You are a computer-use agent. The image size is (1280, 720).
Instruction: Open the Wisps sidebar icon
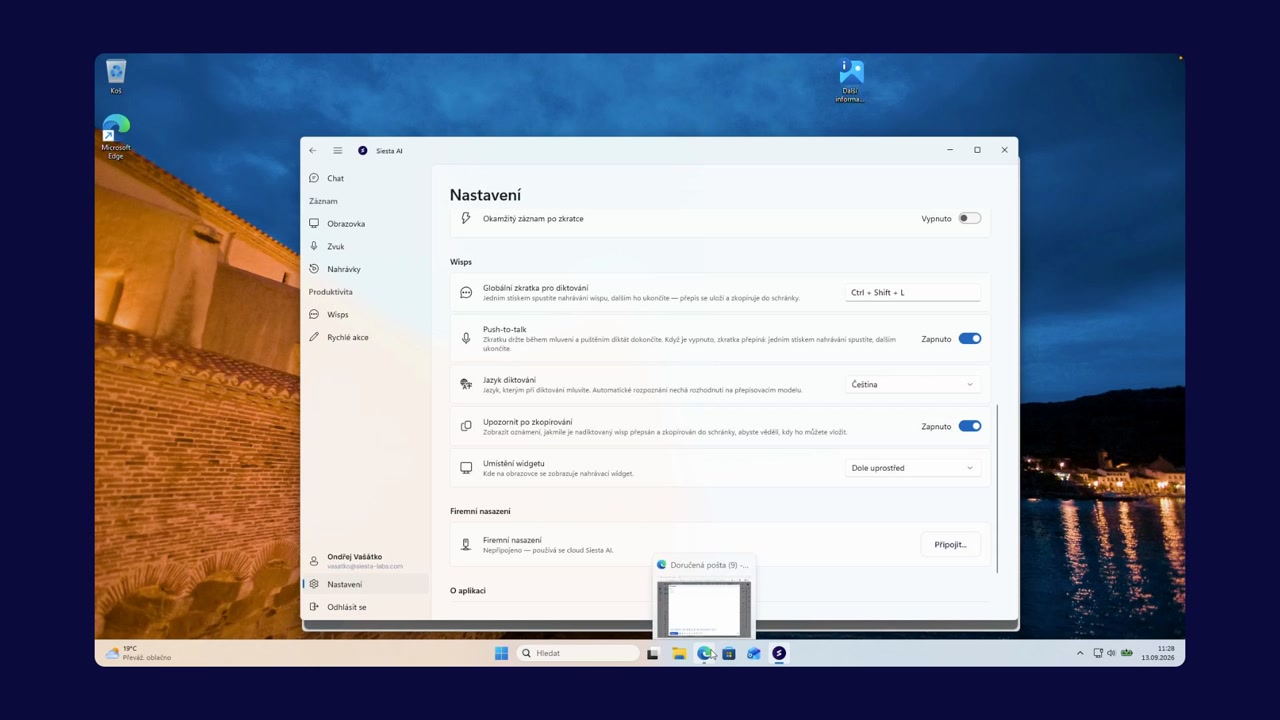314,314
